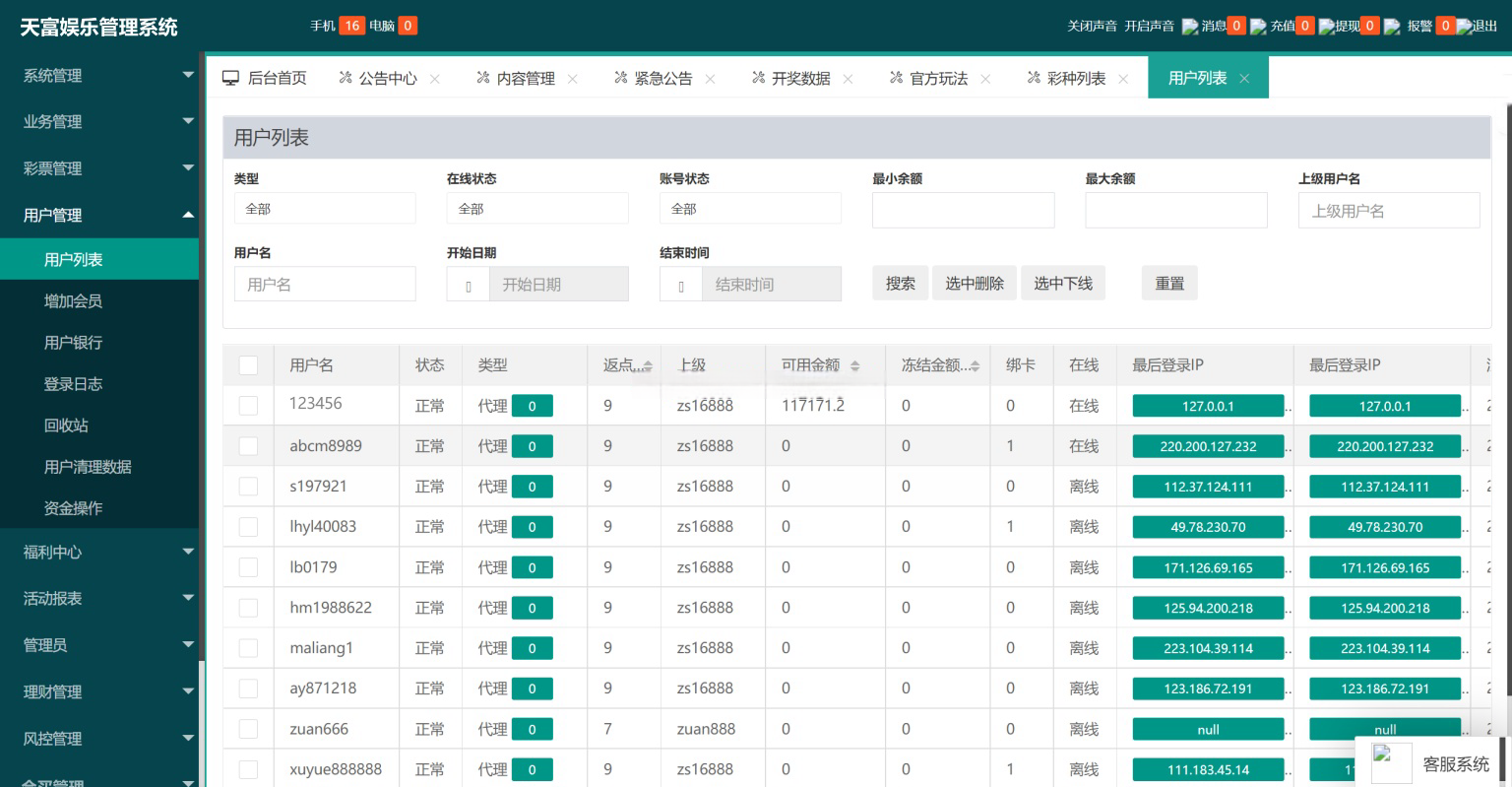Open the 账号状态 dropdown filter
This screenshot has width=1512, height=787.
(x=750, y=209)
